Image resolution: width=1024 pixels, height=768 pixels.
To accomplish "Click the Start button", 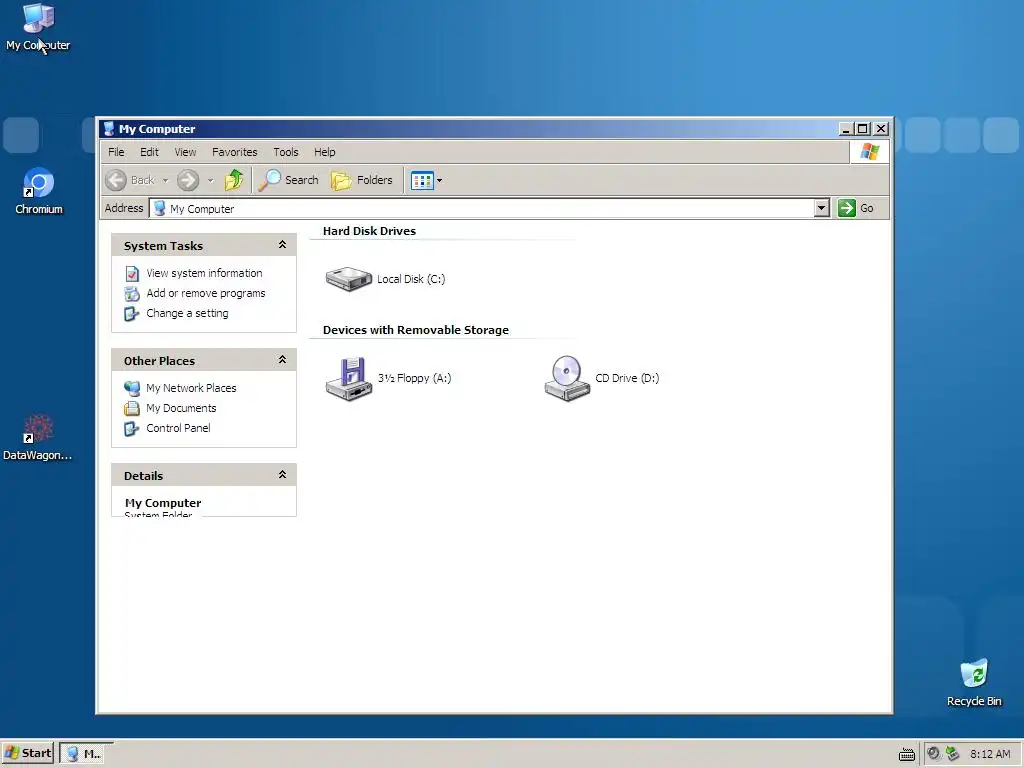I will [27, 753].
